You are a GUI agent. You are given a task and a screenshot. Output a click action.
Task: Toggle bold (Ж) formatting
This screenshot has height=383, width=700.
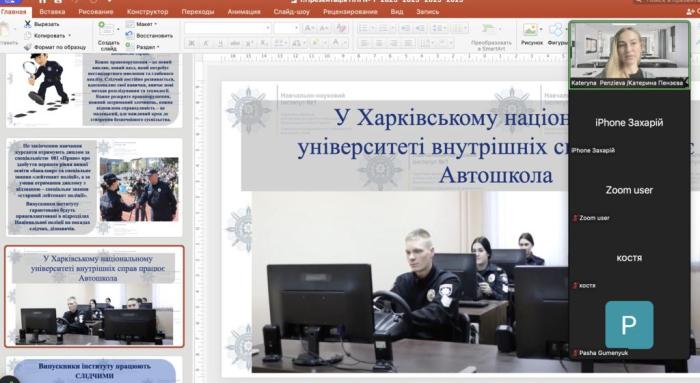[192, 43]
